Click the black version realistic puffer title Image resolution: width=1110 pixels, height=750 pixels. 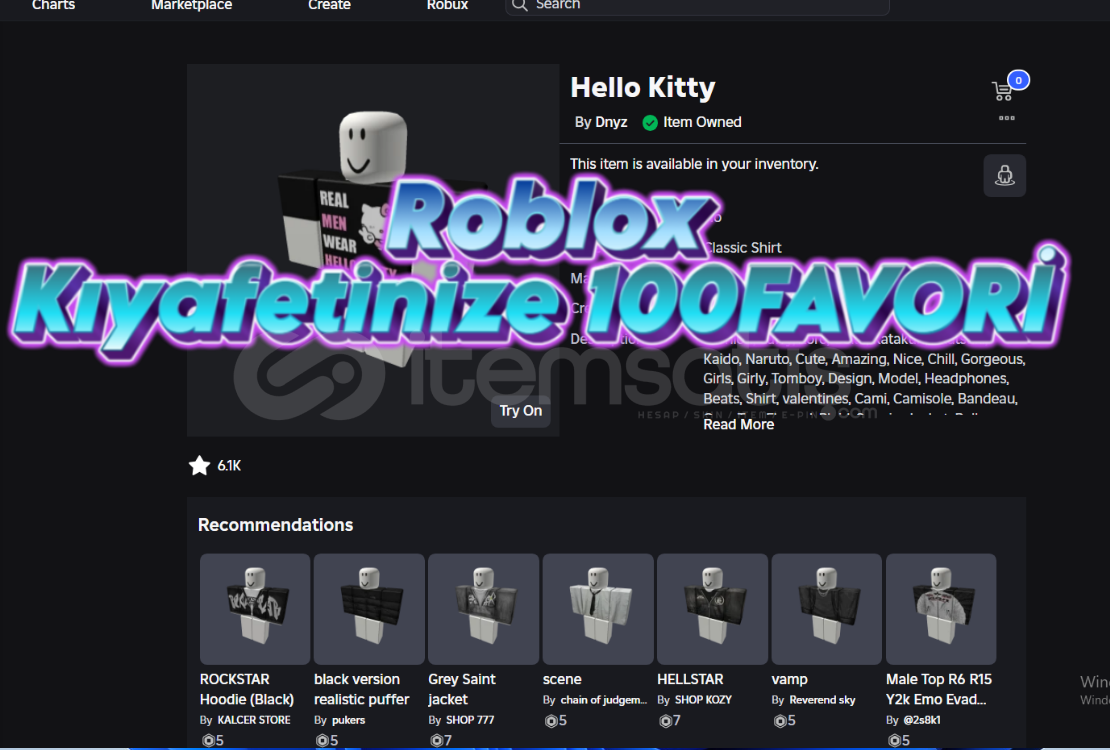(x=362, y=689)
